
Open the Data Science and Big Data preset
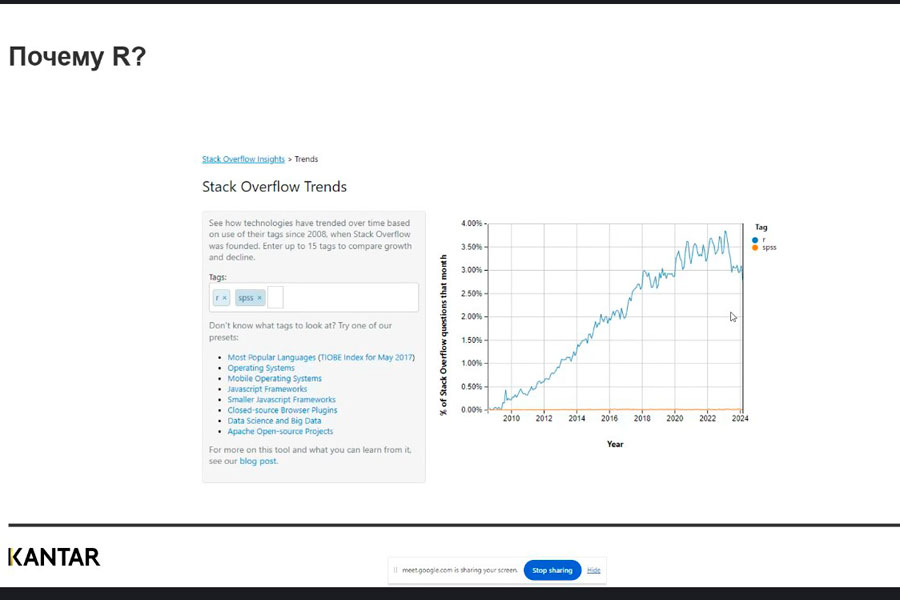pos(274,421)
